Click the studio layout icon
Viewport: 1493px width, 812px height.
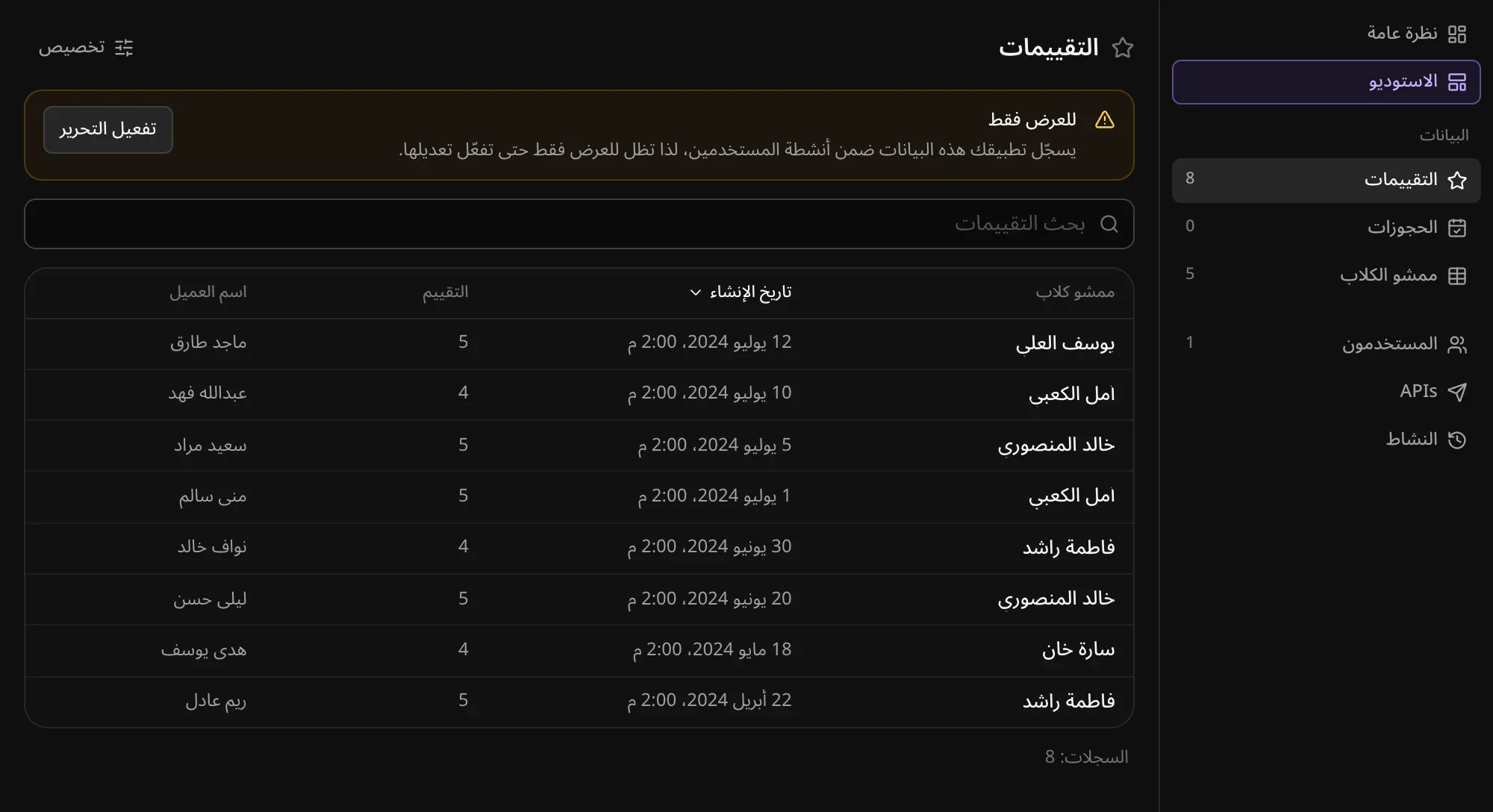(x=1456, y=82)
